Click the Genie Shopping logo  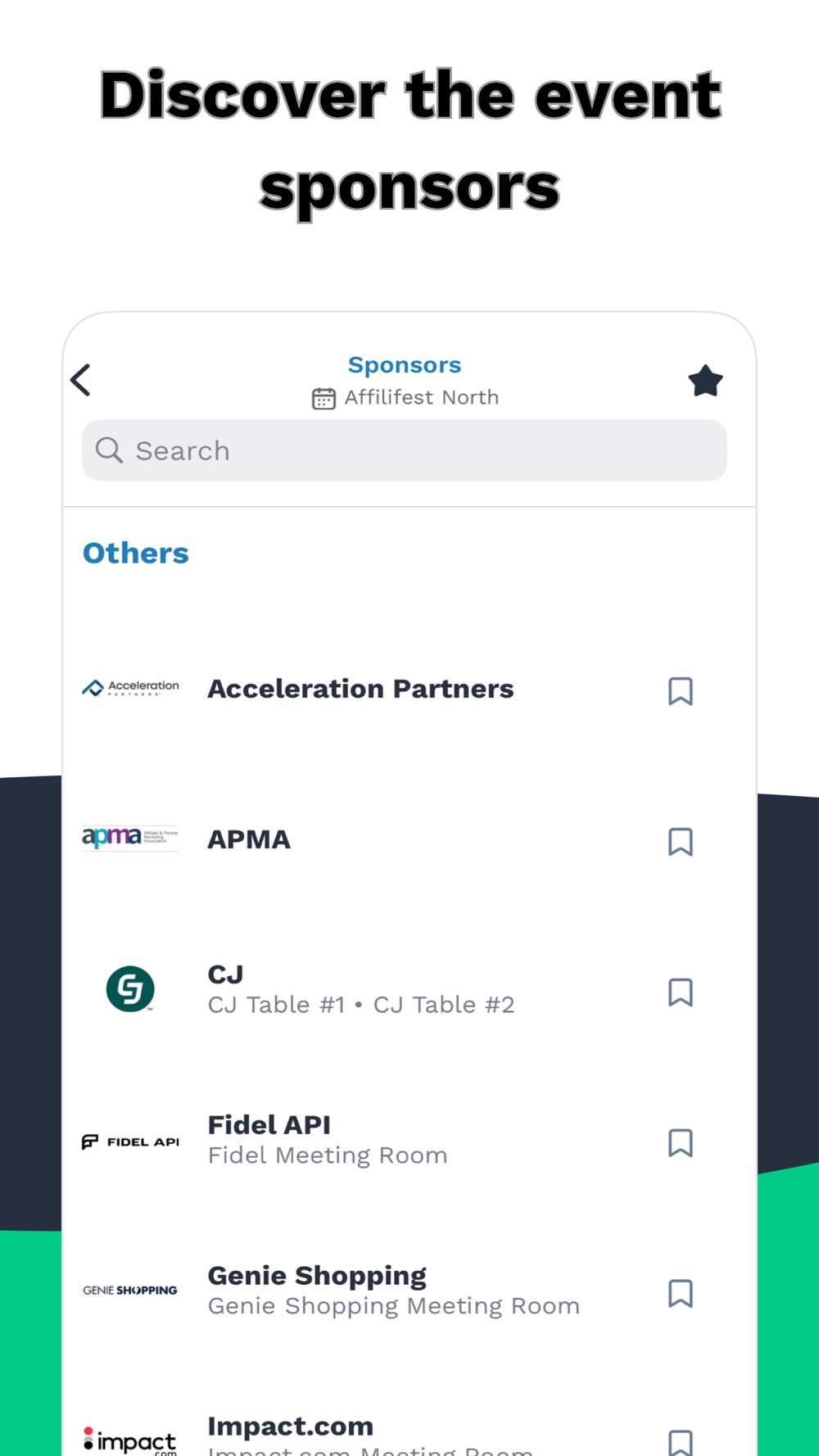click(130, 1291)
